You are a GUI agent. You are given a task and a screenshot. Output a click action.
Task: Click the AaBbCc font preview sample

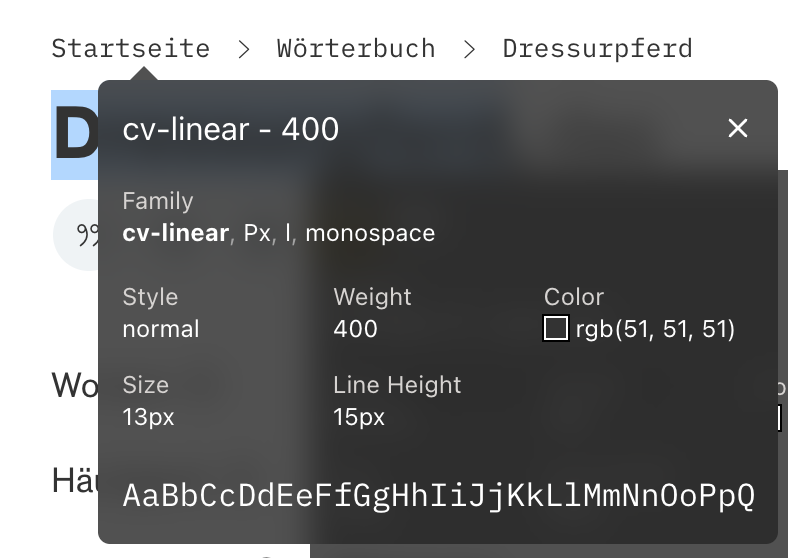click(438, 496)
